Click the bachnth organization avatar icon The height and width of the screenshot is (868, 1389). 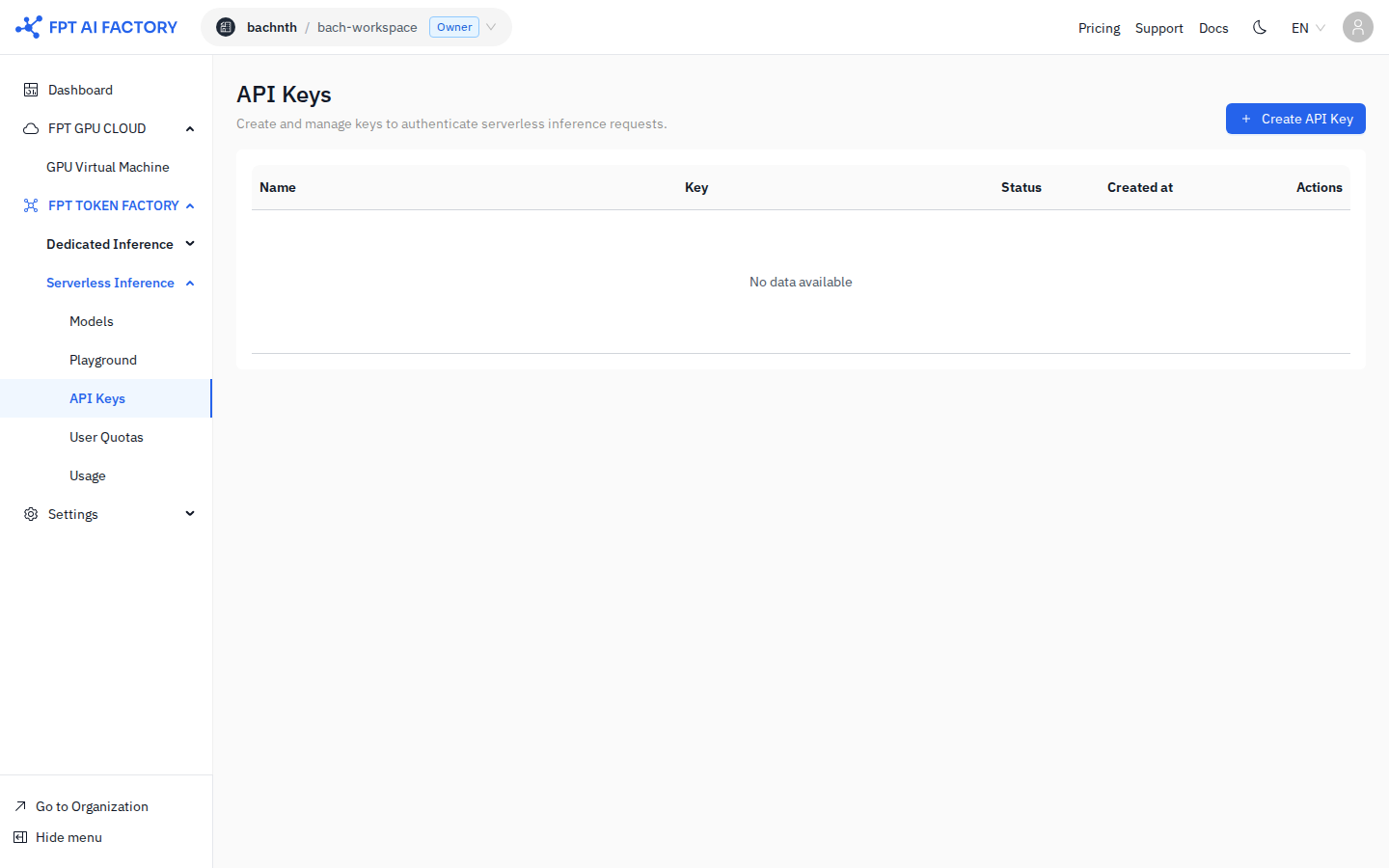click(x=226, y=27)
